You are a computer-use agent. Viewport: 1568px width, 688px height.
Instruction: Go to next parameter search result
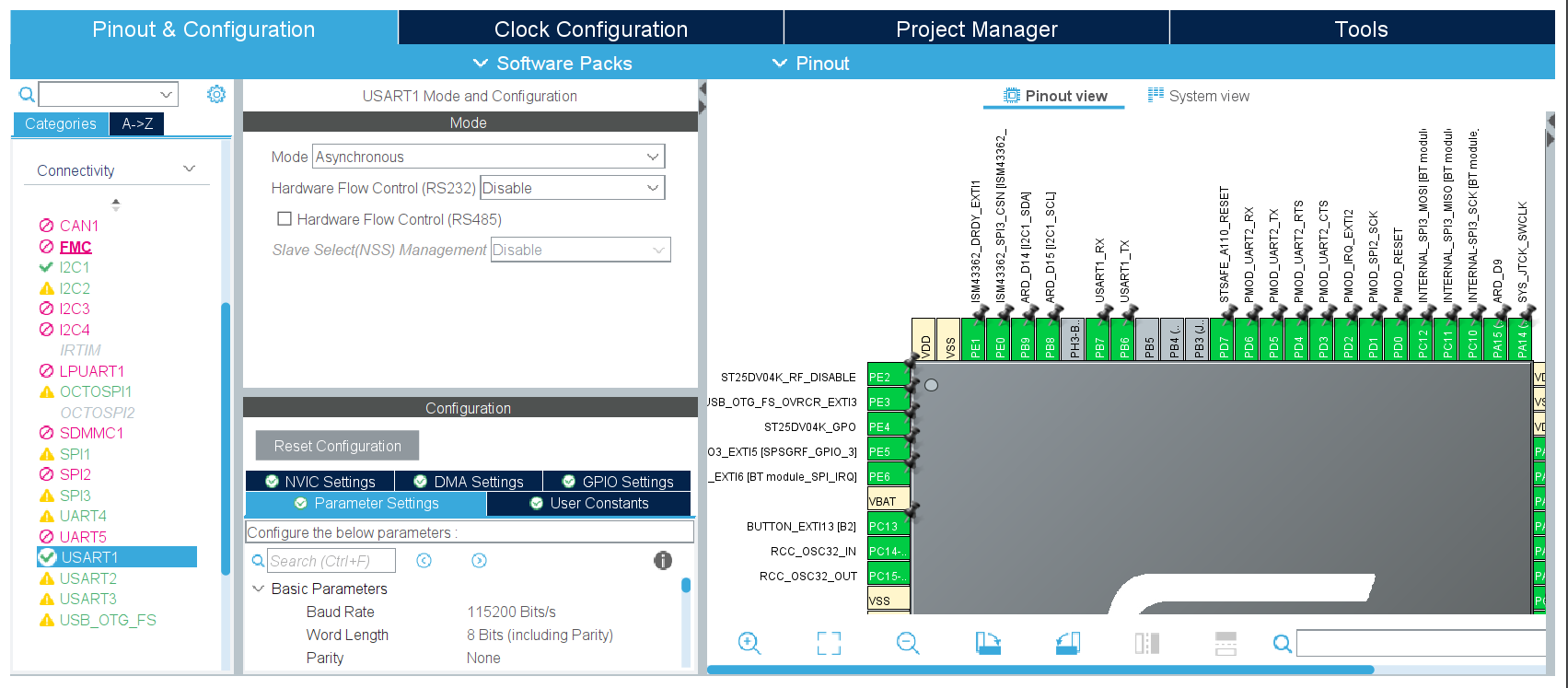[479, 561]
